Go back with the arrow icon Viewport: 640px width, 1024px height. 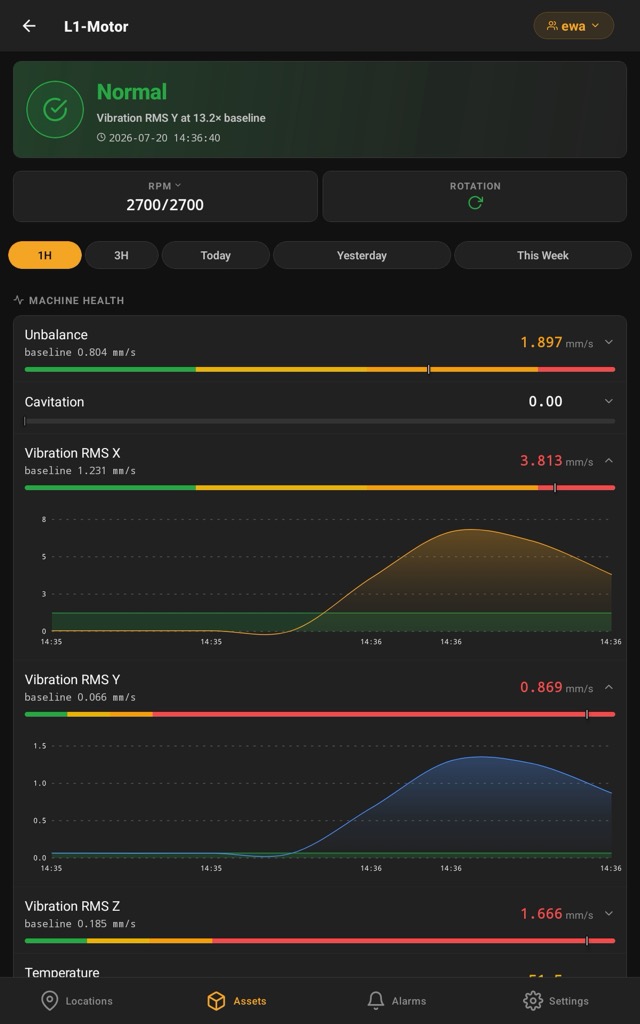click(x=29, y=26)
